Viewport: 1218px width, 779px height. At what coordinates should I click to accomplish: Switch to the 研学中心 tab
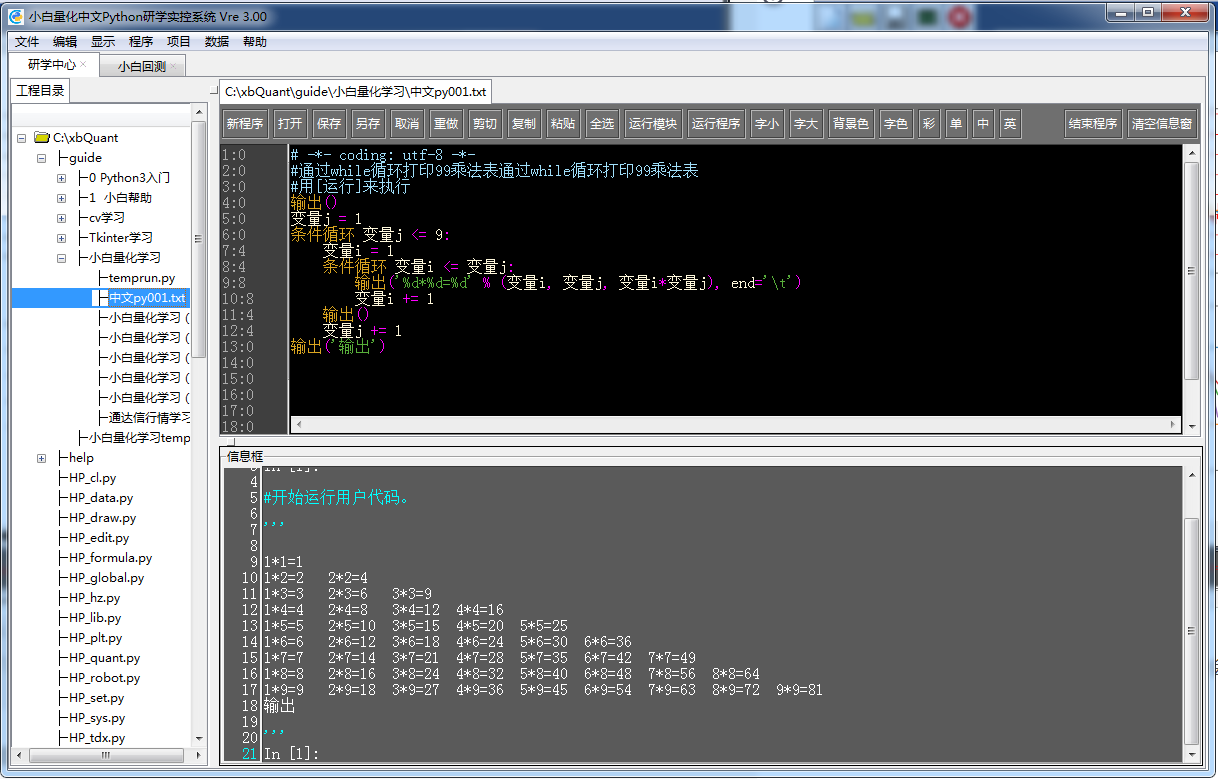pos(52,65)
